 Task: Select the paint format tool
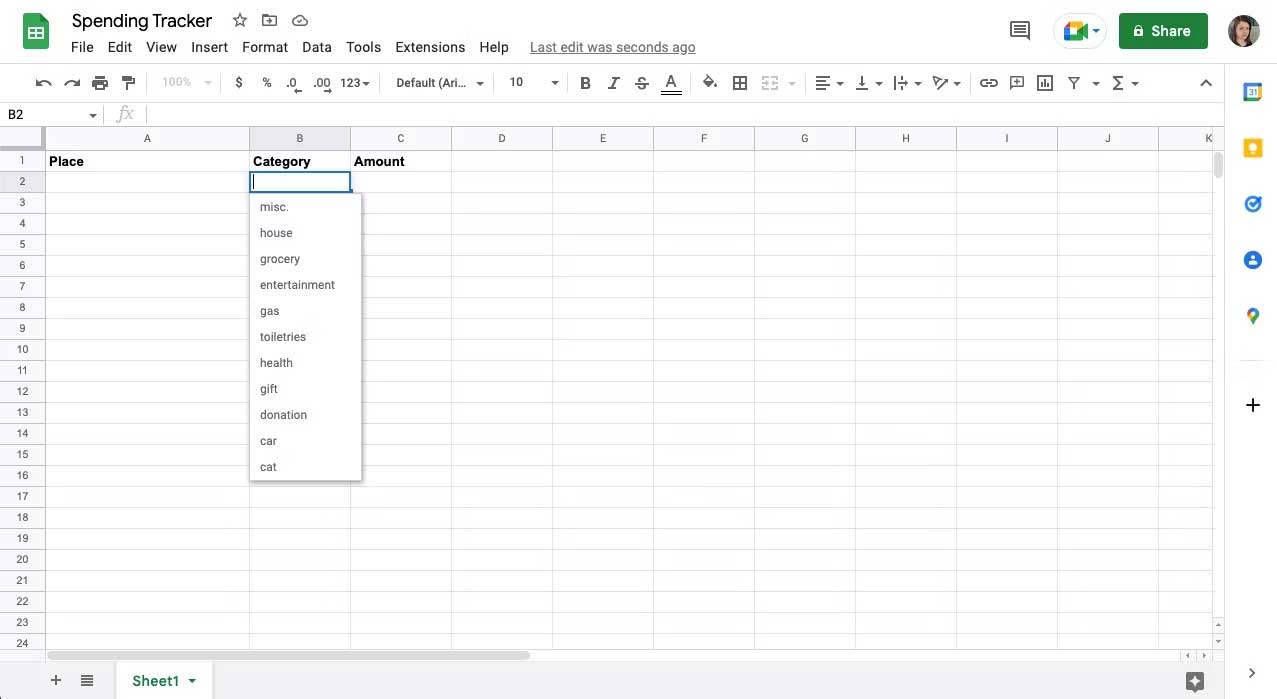tap(128, 83)
